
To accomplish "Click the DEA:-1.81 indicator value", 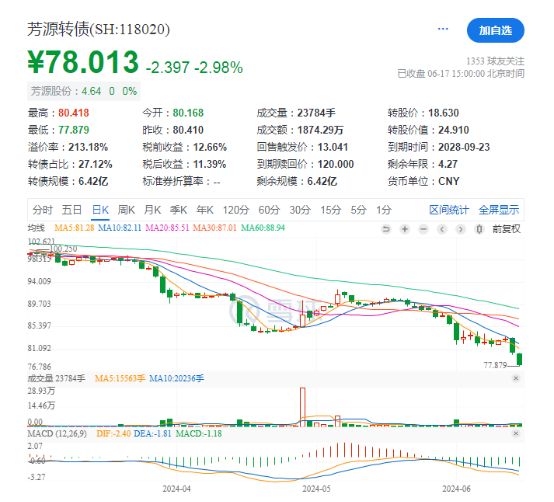I will point(152,433).
